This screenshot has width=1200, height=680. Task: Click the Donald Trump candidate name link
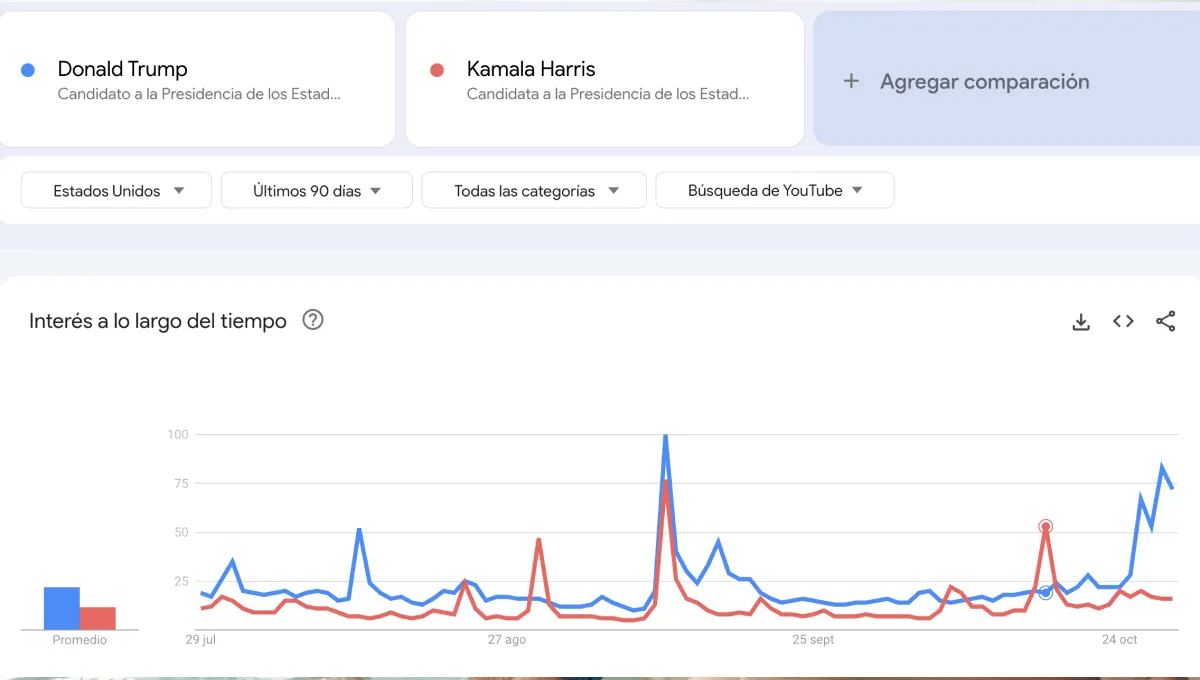(x=122, y=69)
